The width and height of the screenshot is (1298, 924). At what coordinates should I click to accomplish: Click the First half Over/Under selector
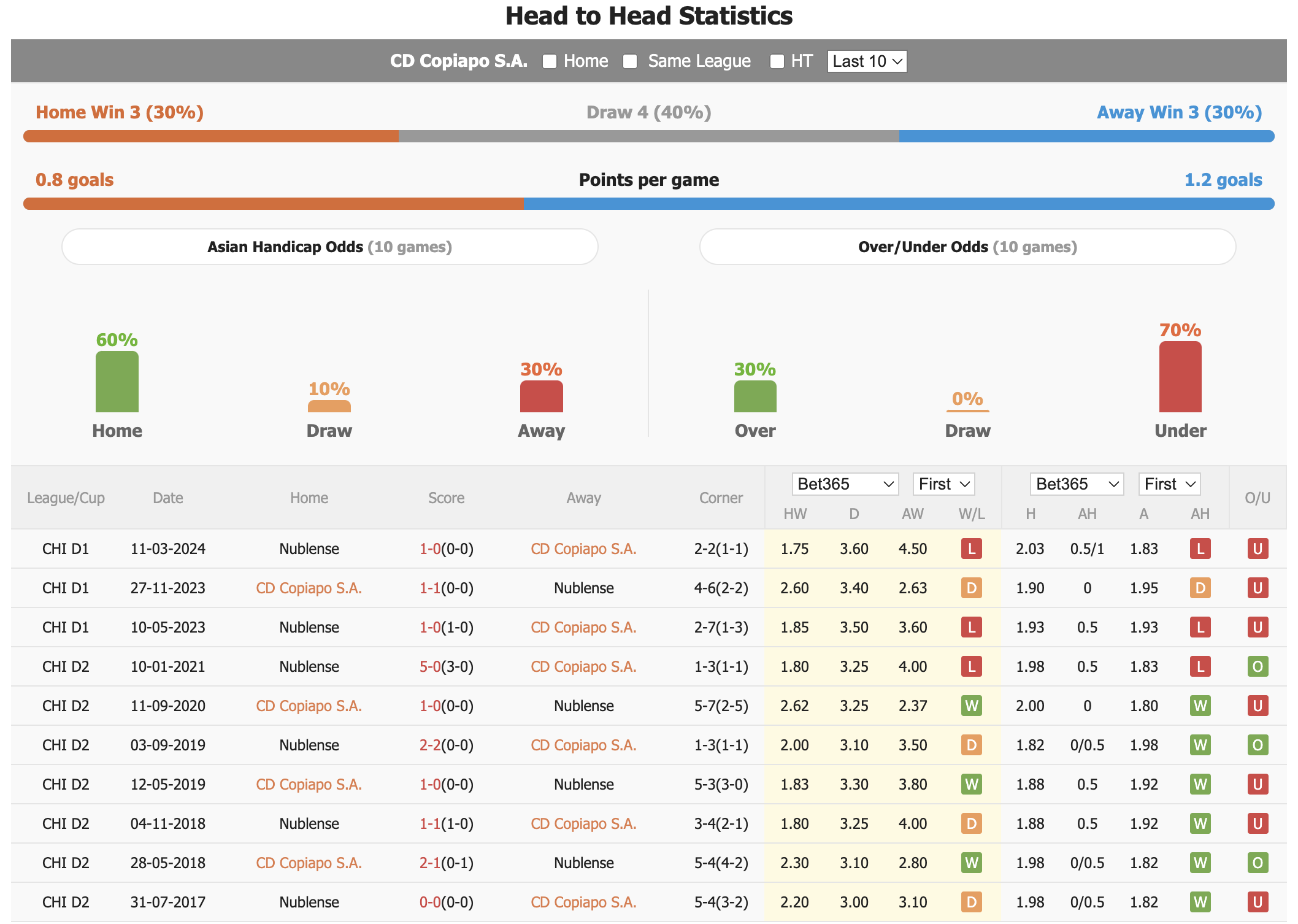[1163, 488]
